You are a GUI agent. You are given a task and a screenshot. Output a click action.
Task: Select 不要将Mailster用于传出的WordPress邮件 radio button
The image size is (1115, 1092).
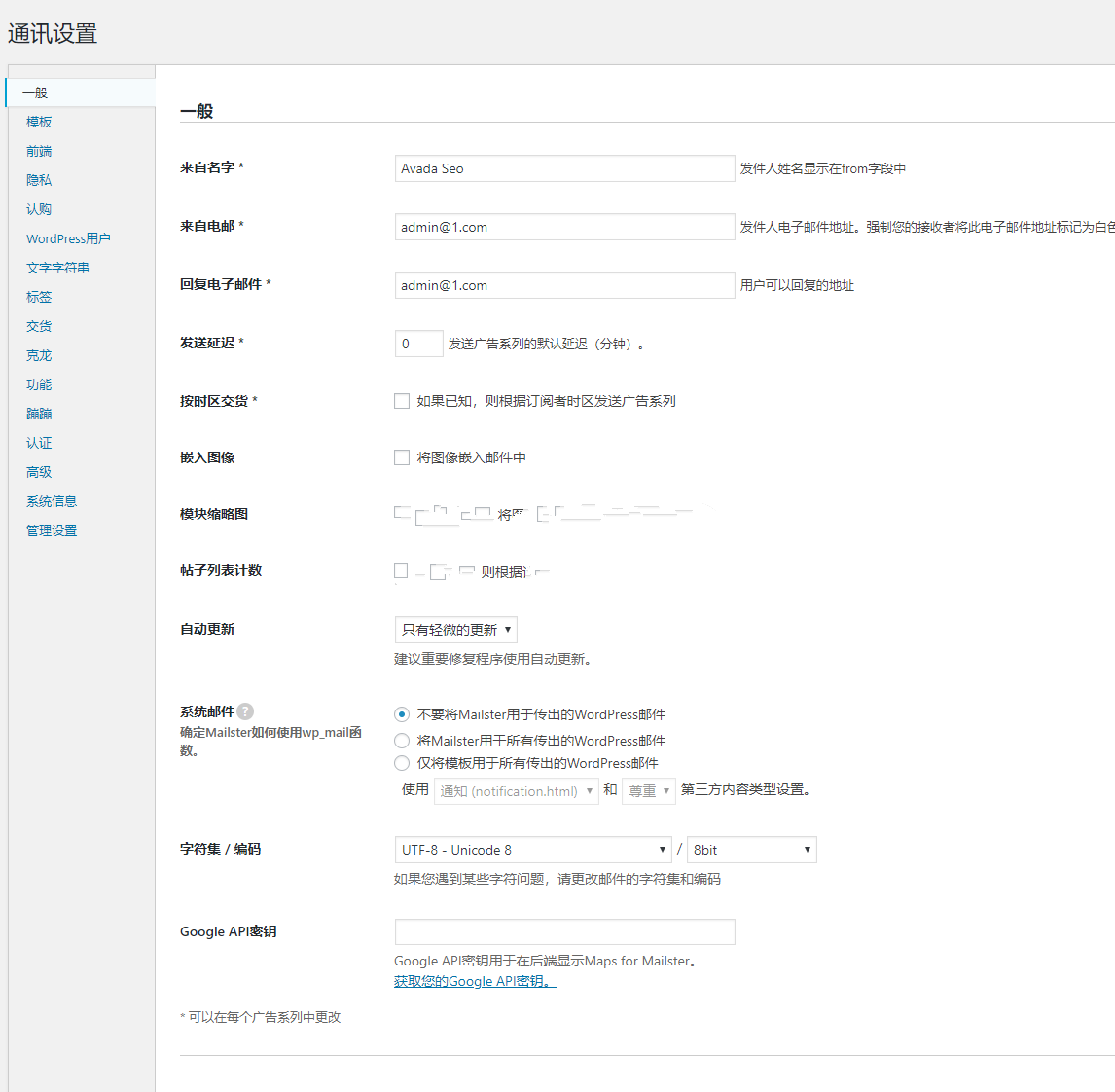click(402, 714)
